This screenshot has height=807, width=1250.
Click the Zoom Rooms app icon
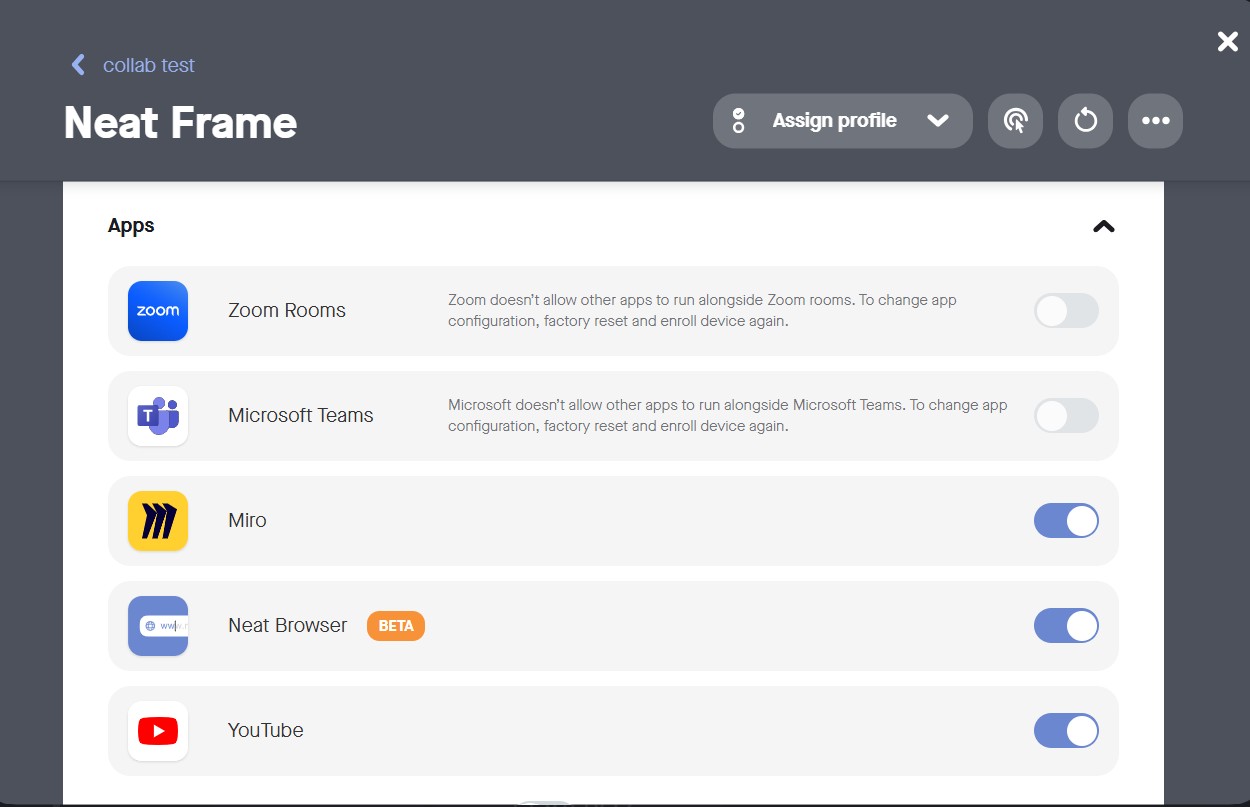click(158, 311)
